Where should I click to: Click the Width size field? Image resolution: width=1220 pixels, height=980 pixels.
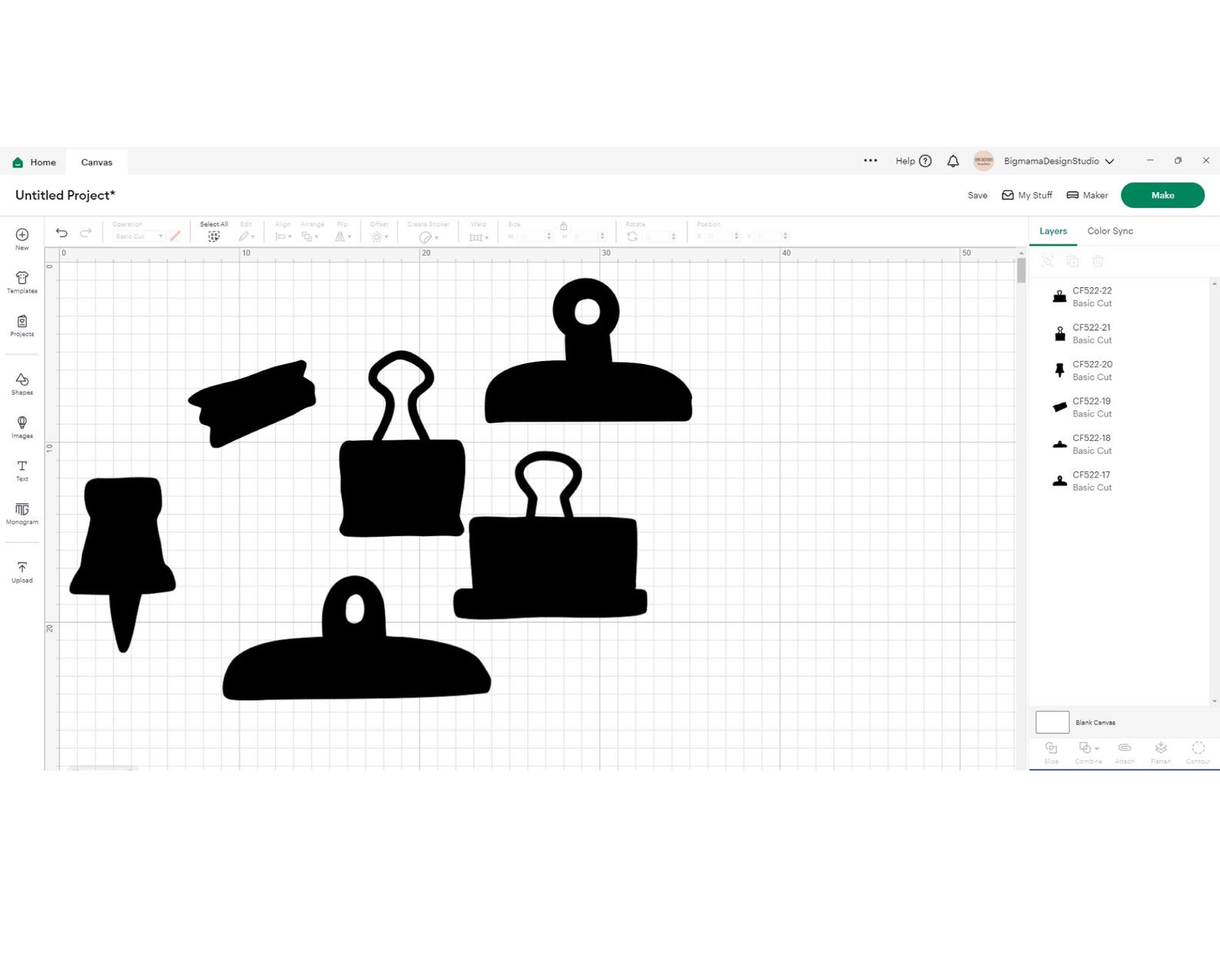tap(535, 237)
